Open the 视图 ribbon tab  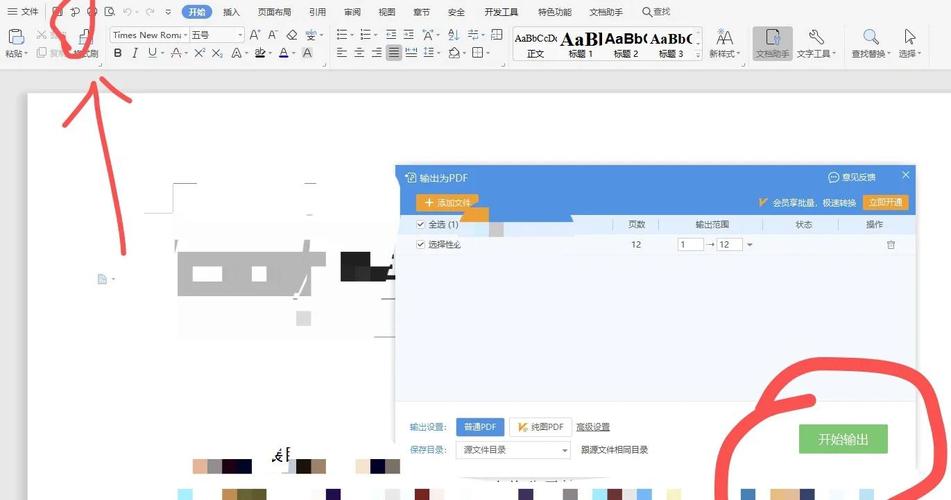tap(386, 12)
